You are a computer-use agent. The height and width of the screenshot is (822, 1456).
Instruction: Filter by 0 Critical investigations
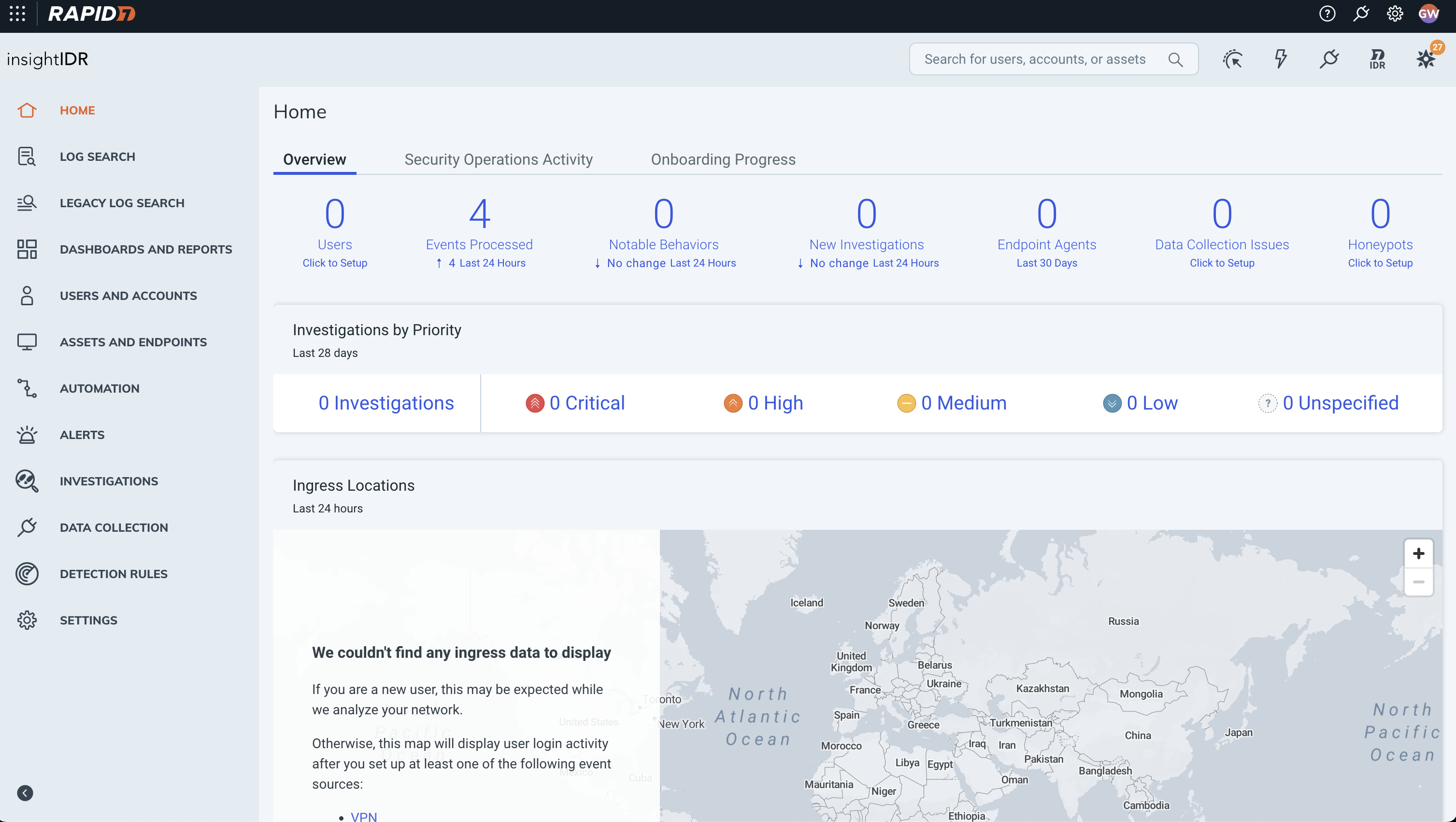point(575,403)
